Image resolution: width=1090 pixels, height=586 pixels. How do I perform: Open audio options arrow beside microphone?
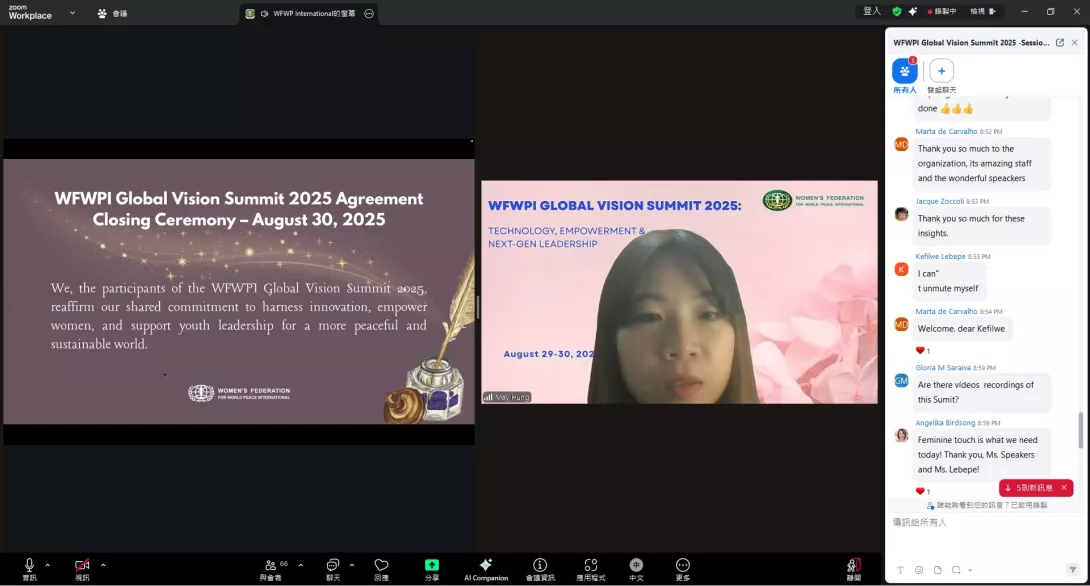(x=47, y=565)
